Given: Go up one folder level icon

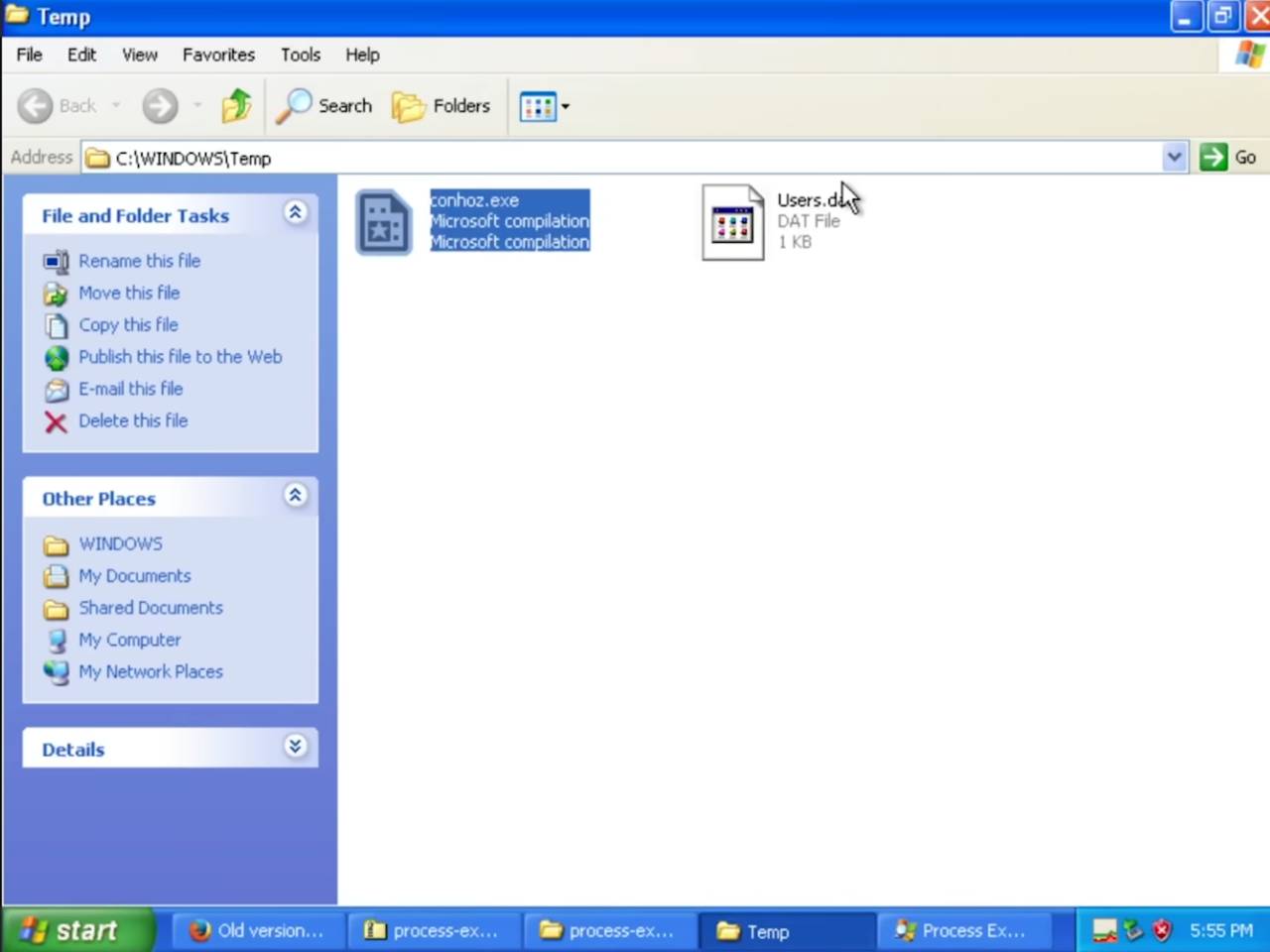Looking at the screenshot, I should [x=236, y=106].
